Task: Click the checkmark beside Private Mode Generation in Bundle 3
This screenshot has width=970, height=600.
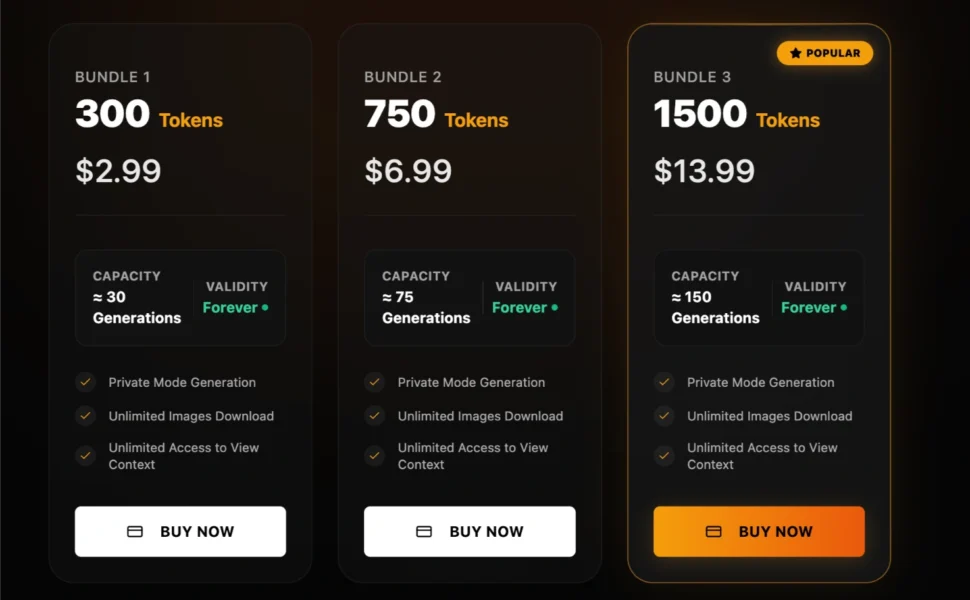Action: pos(664,382)
